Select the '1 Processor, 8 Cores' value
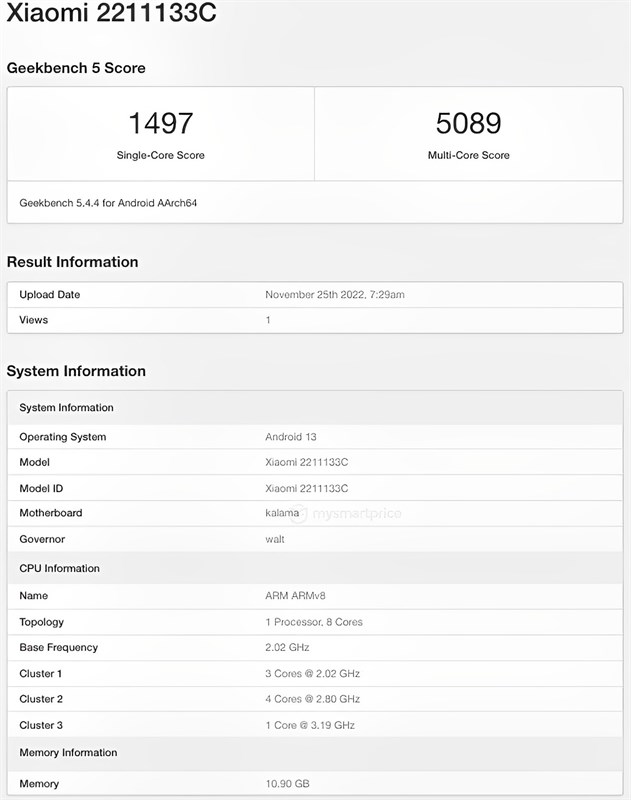 314,622
